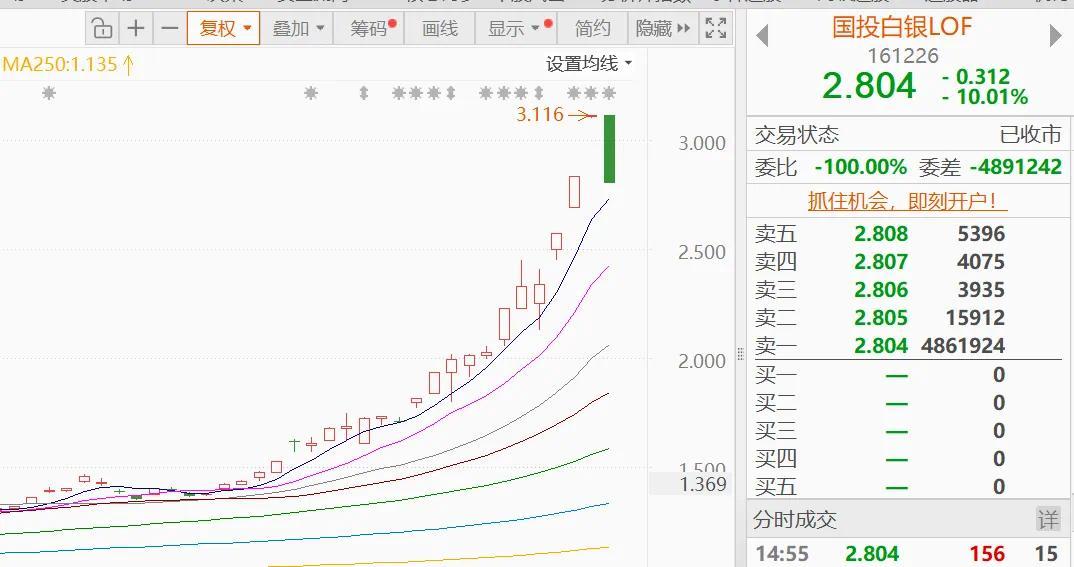Screen dimensions: 1074x567
Task: Go to next stock with the right arrow
Action: point(1055,37)
